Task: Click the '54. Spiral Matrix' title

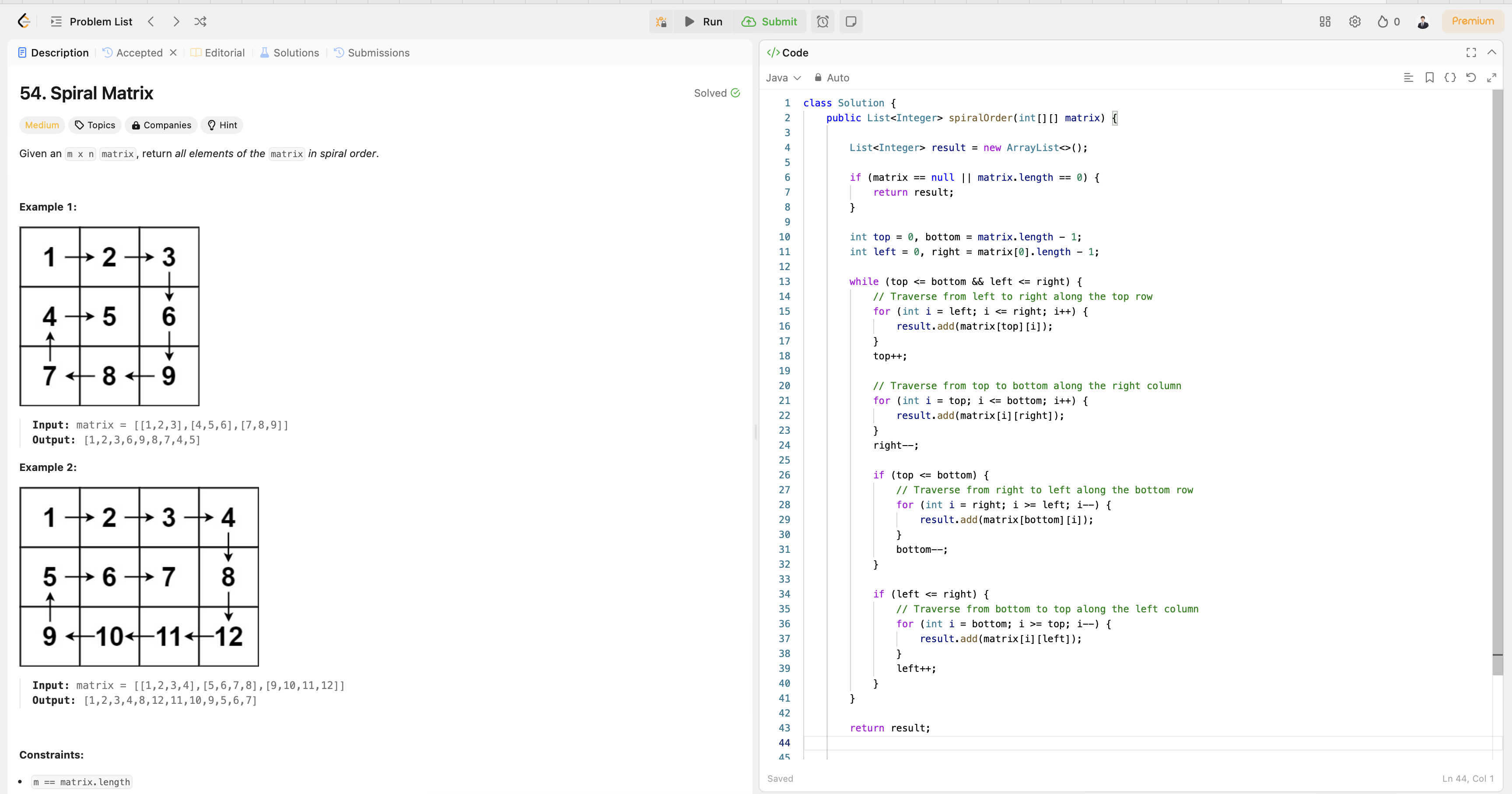Action: point(86,93)
